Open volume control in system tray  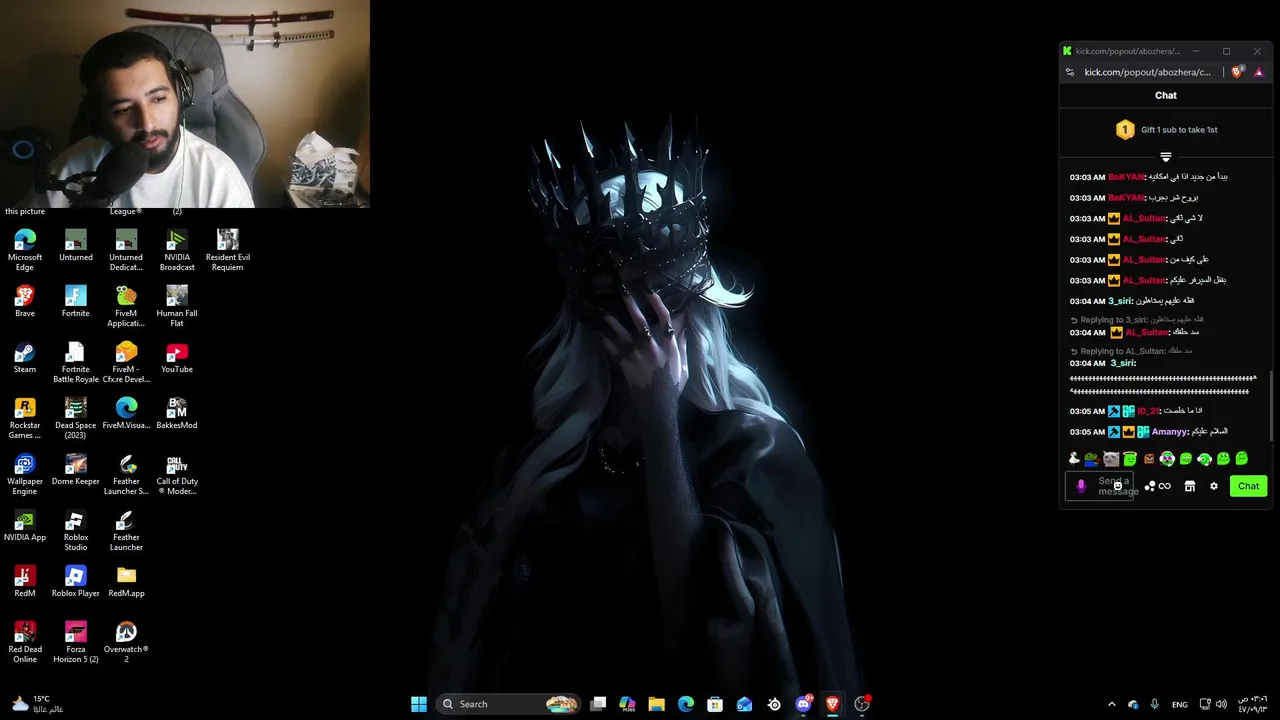pyautogui.click(x=1221, y=704)
